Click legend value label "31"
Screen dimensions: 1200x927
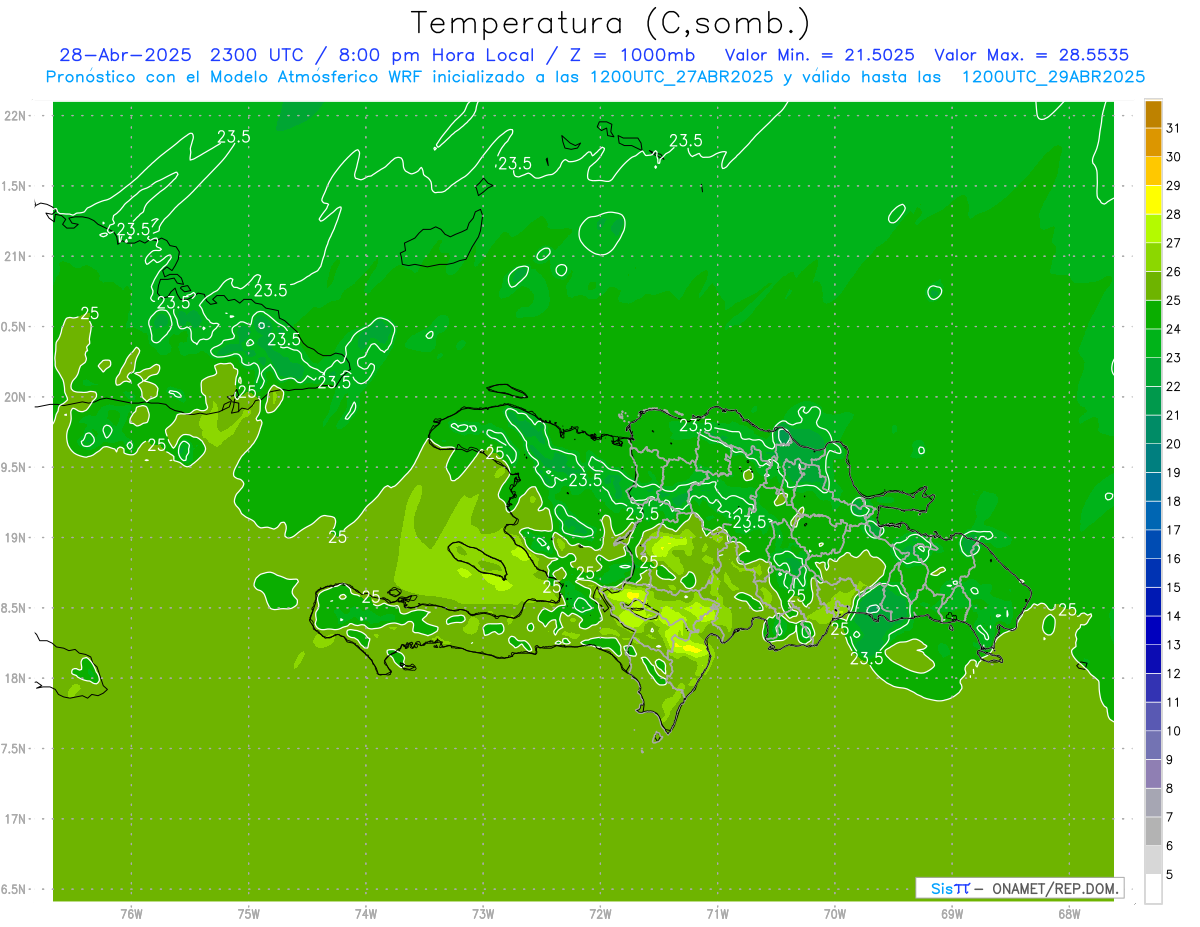point(1174,128)
